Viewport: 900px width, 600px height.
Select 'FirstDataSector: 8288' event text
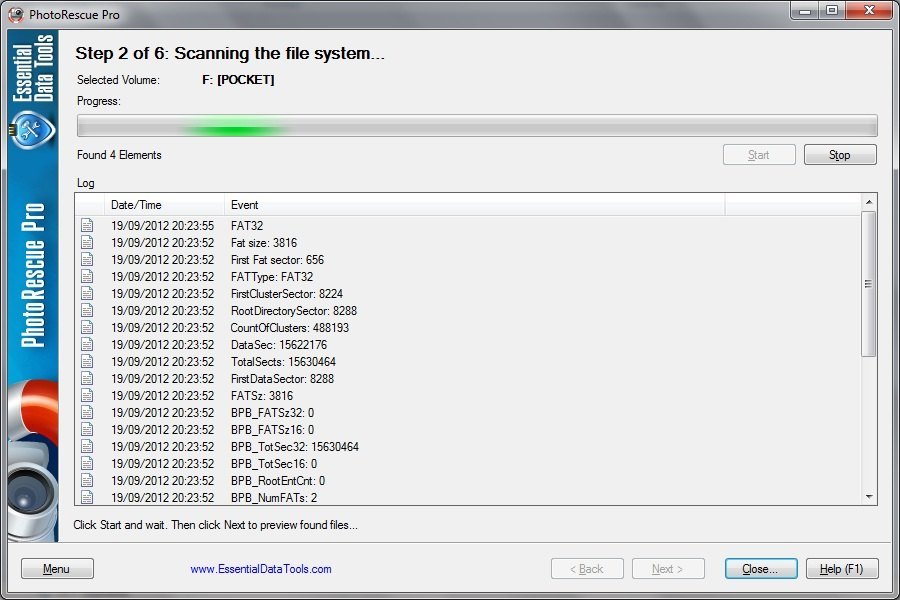coord(282,378)
